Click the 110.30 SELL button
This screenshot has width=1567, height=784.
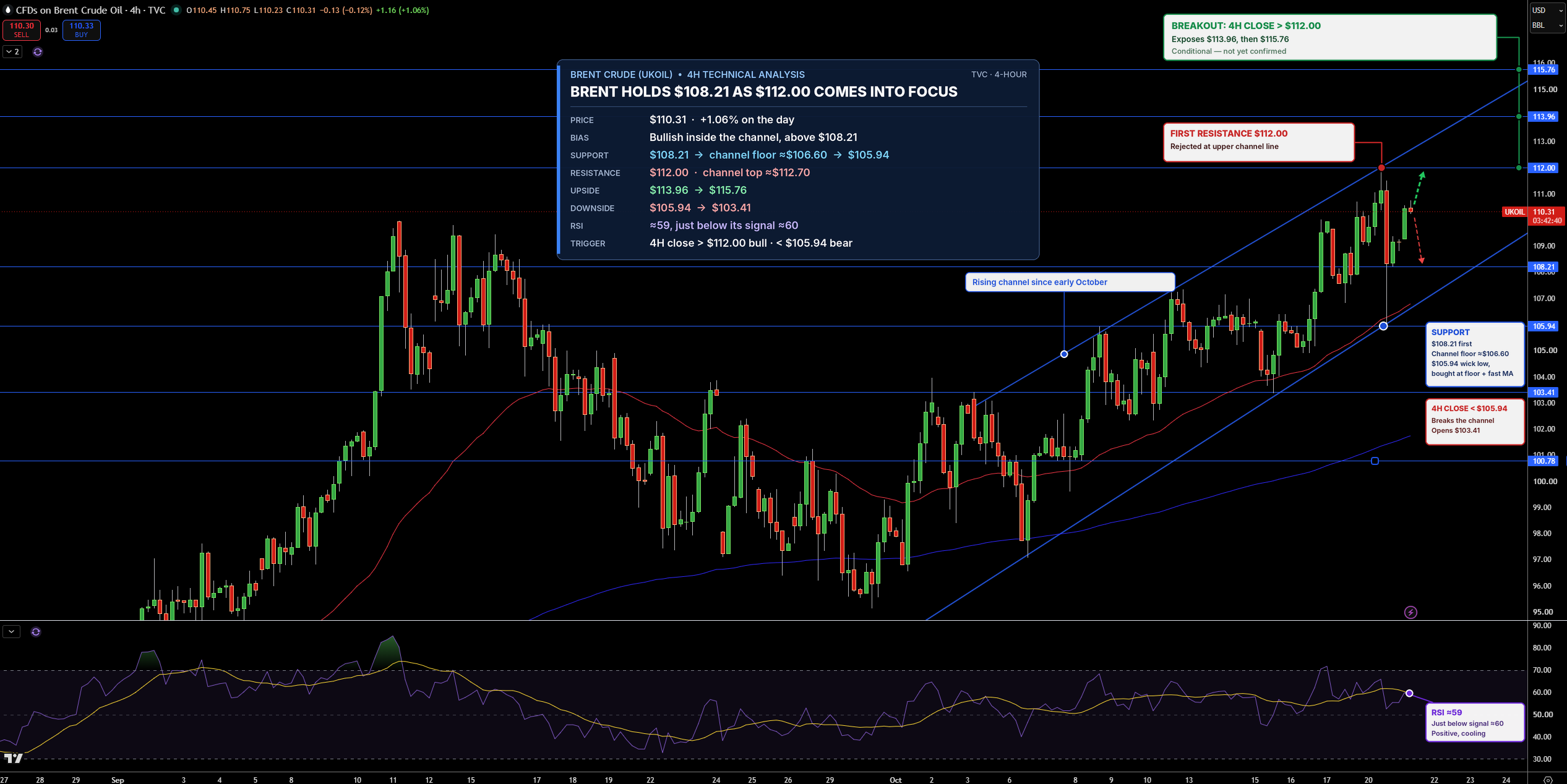click(22, 30)
